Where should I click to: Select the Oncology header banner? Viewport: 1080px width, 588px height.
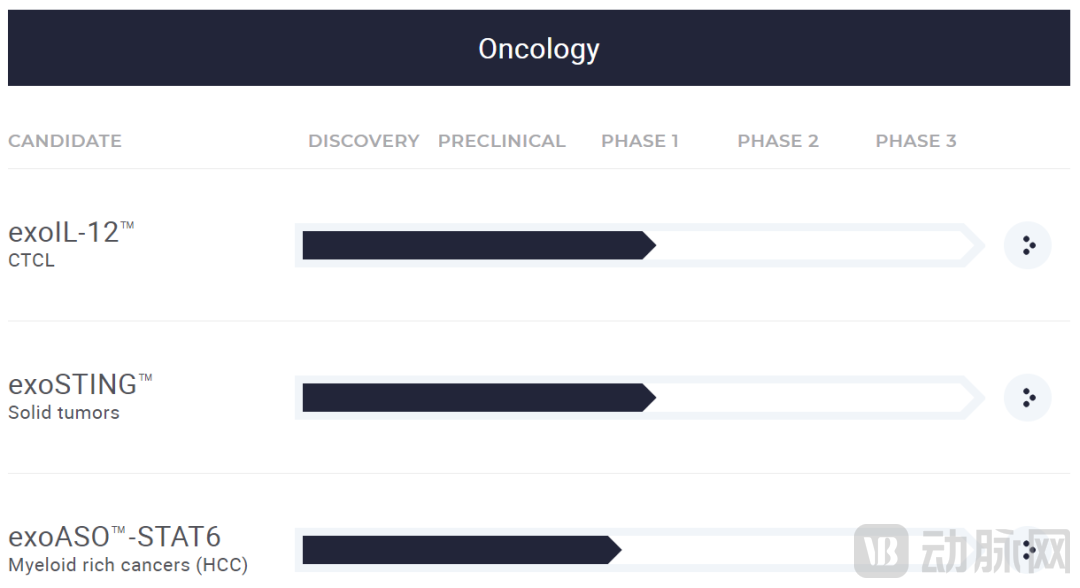coord(539,48)
